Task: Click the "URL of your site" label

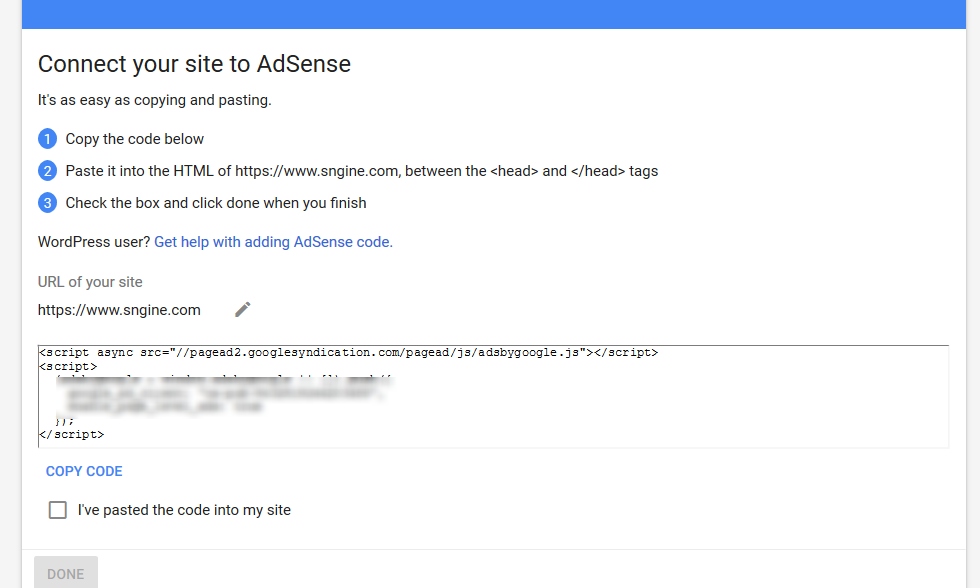Action: pos(90,282)
